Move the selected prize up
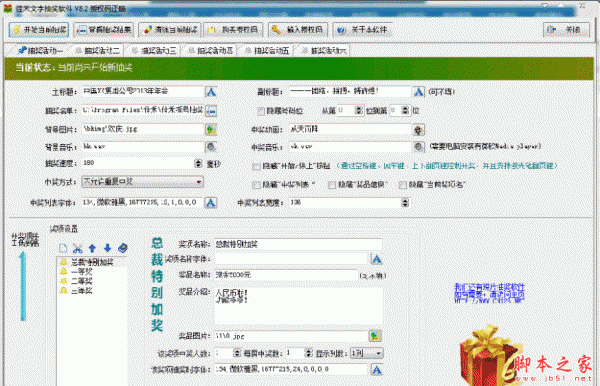Viewport: 600px width, 386px height. click(92, 248)
